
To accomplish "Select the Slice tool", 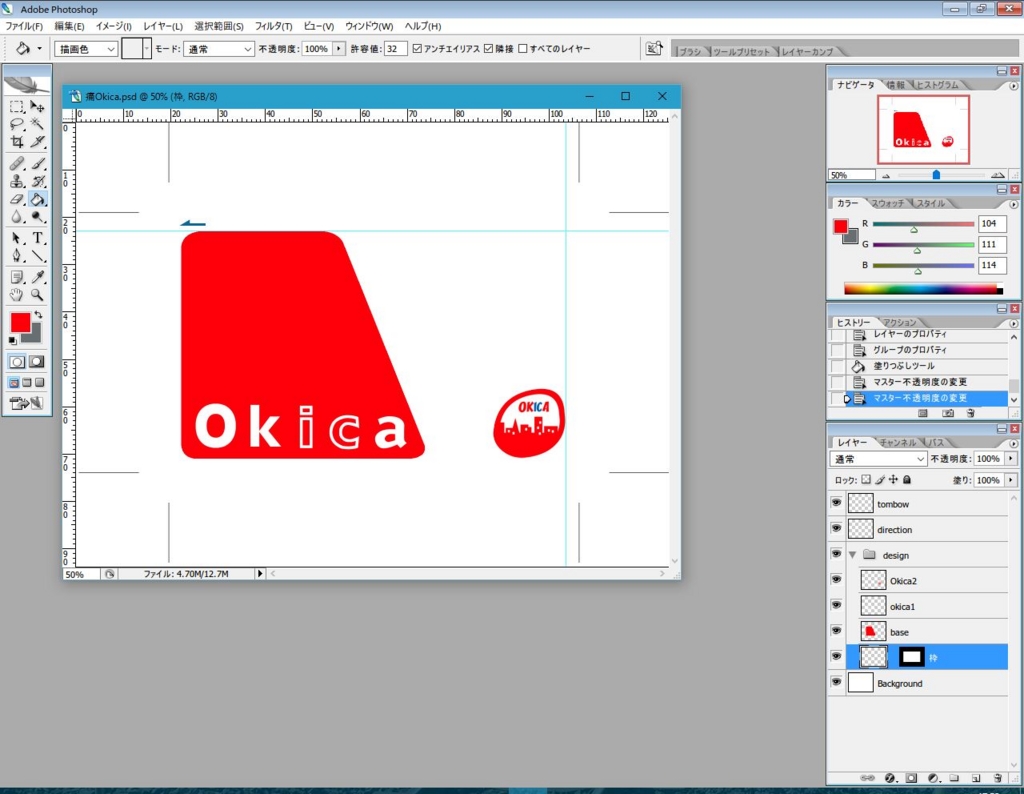I will point(37,142).
